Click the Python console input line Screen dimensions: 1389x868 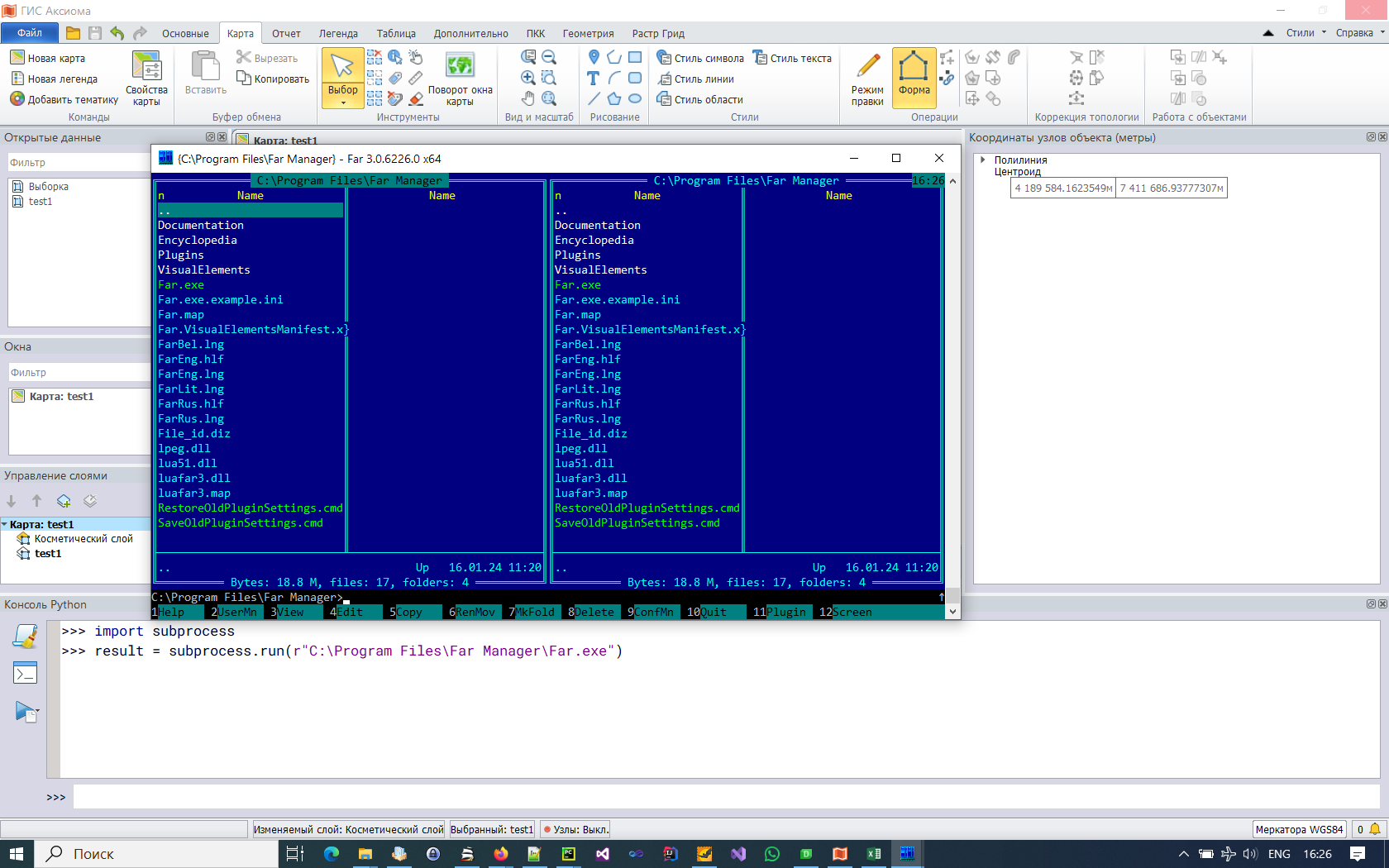[x=727, y=797]
